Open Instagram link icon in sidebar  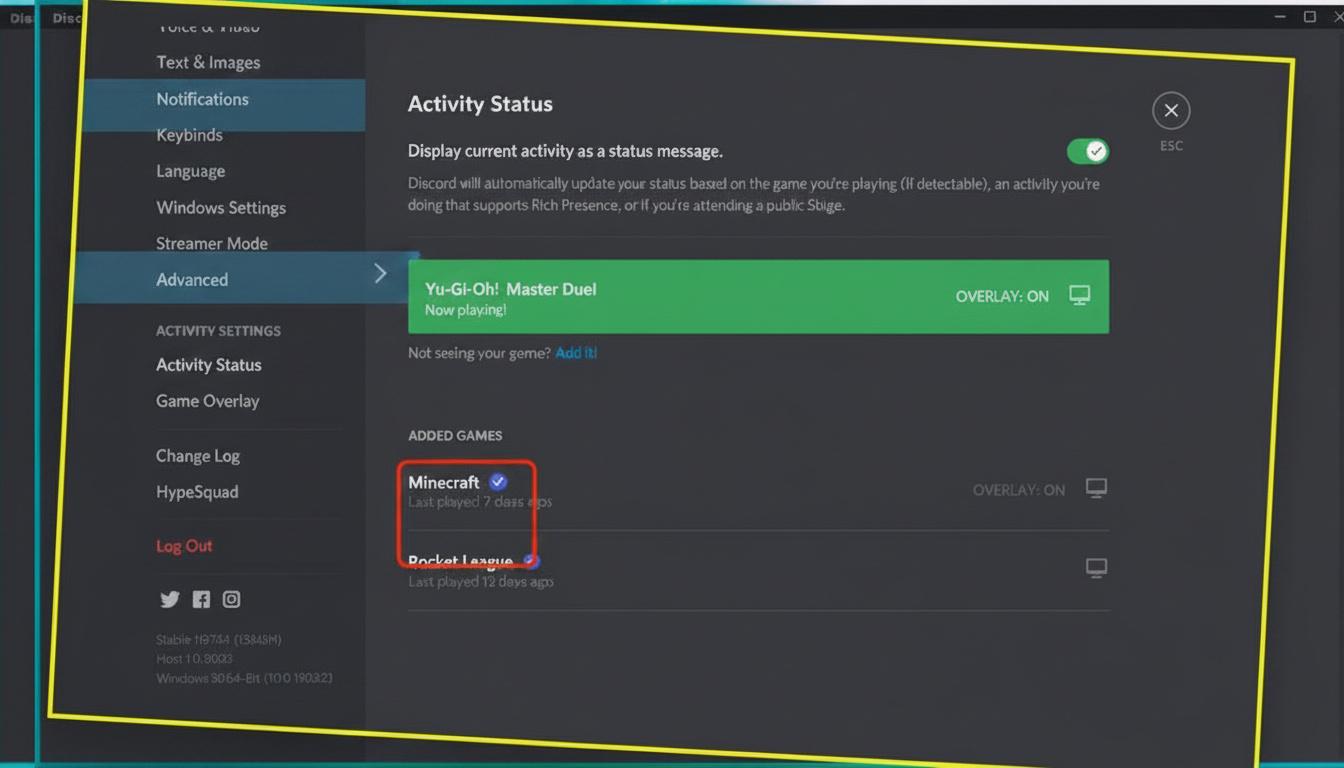coord(231,599)
